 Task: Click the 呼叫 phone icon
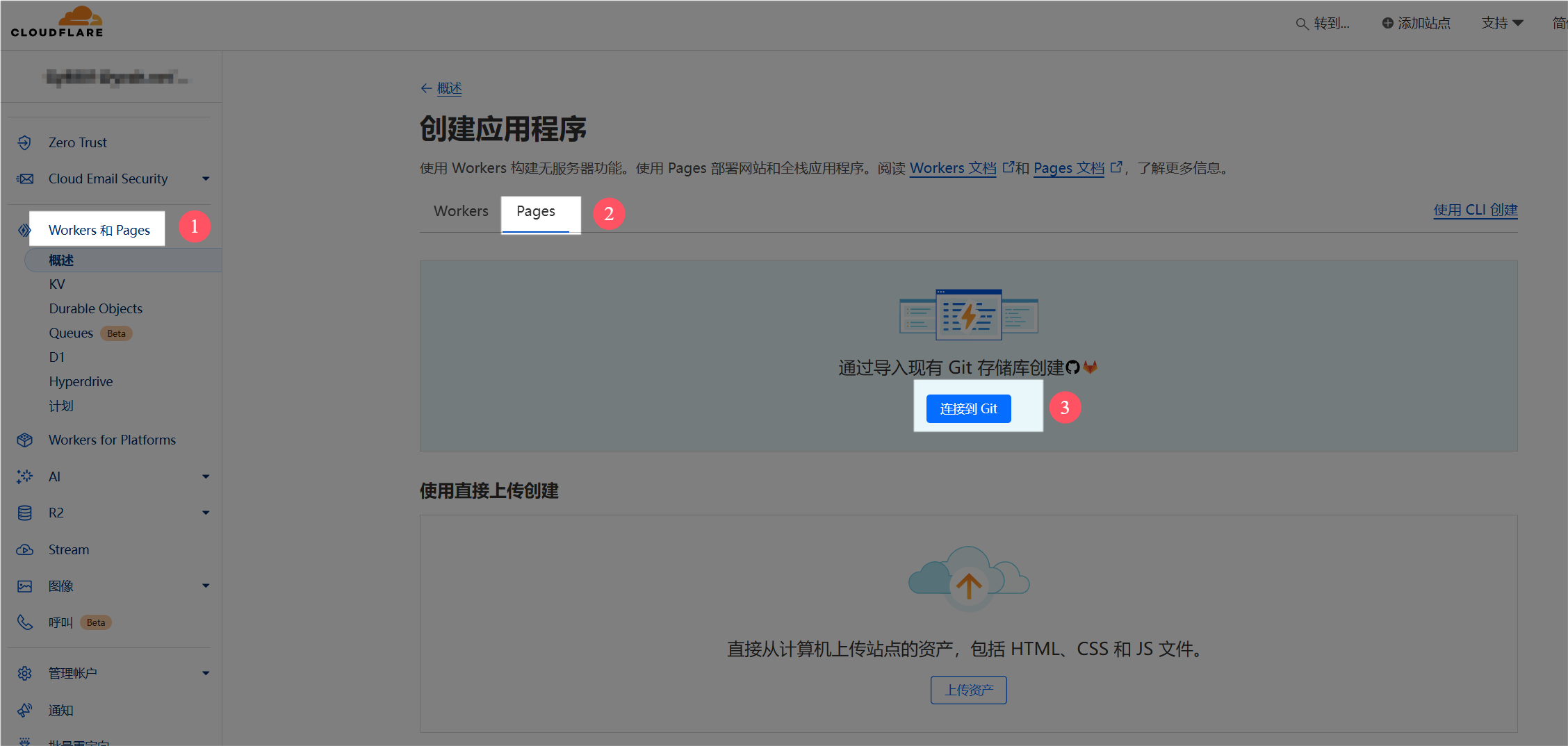click(25, 622)
